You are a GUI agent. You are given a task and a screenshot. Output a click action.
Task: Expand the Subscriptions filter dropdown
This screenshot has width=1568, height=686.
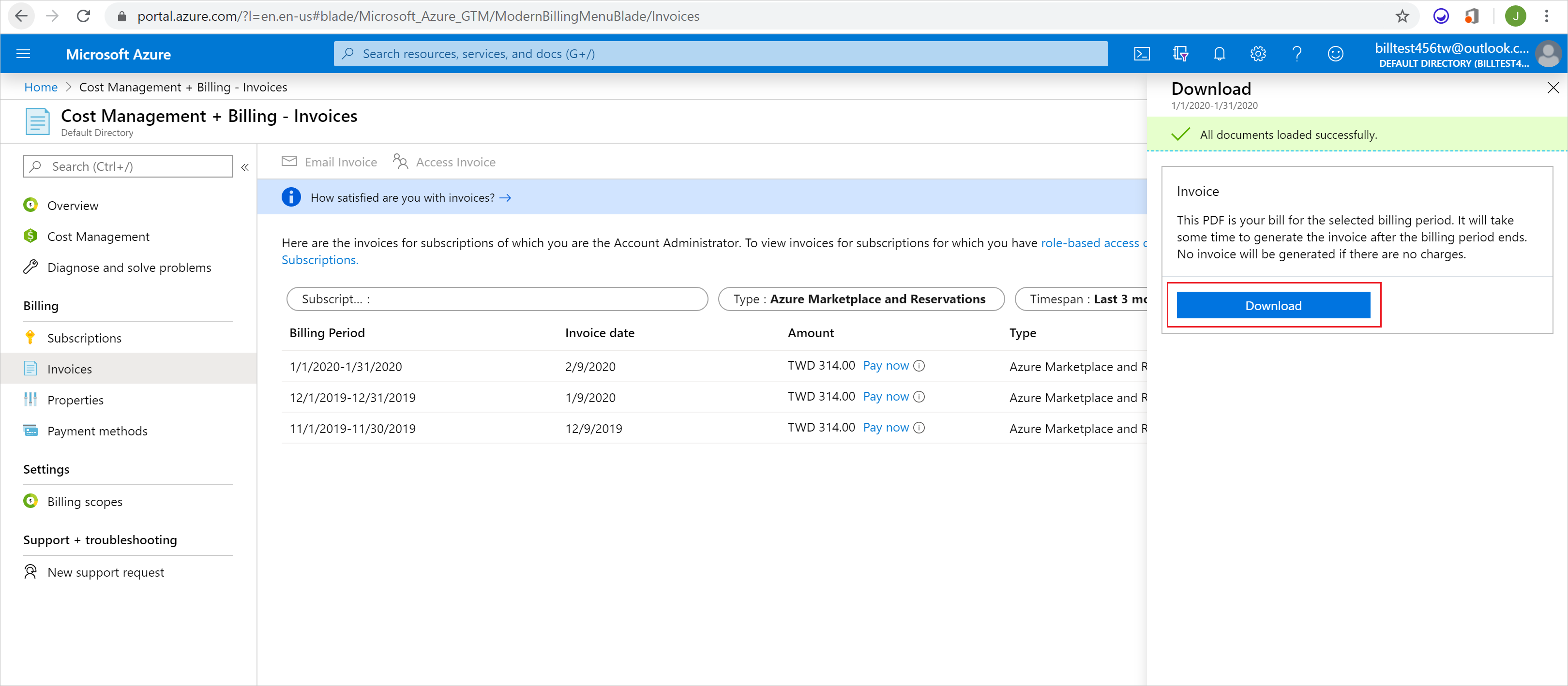496,298
